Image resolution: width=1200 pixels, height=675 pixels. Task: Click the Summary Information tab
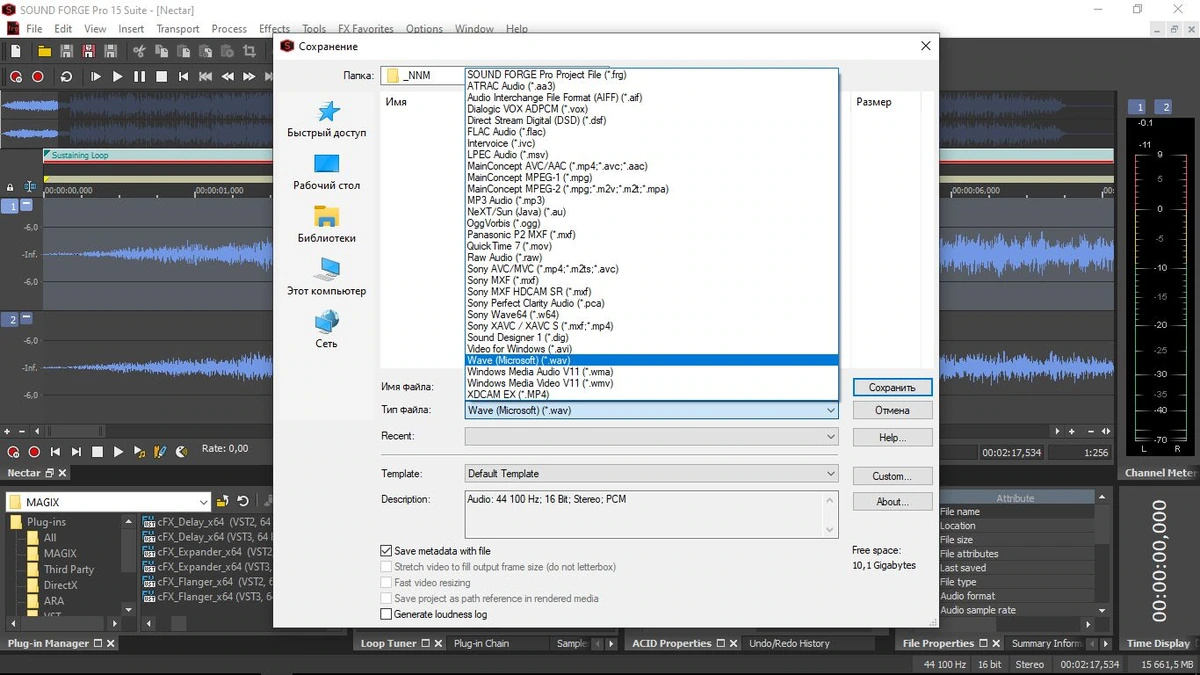point(1046,643)
